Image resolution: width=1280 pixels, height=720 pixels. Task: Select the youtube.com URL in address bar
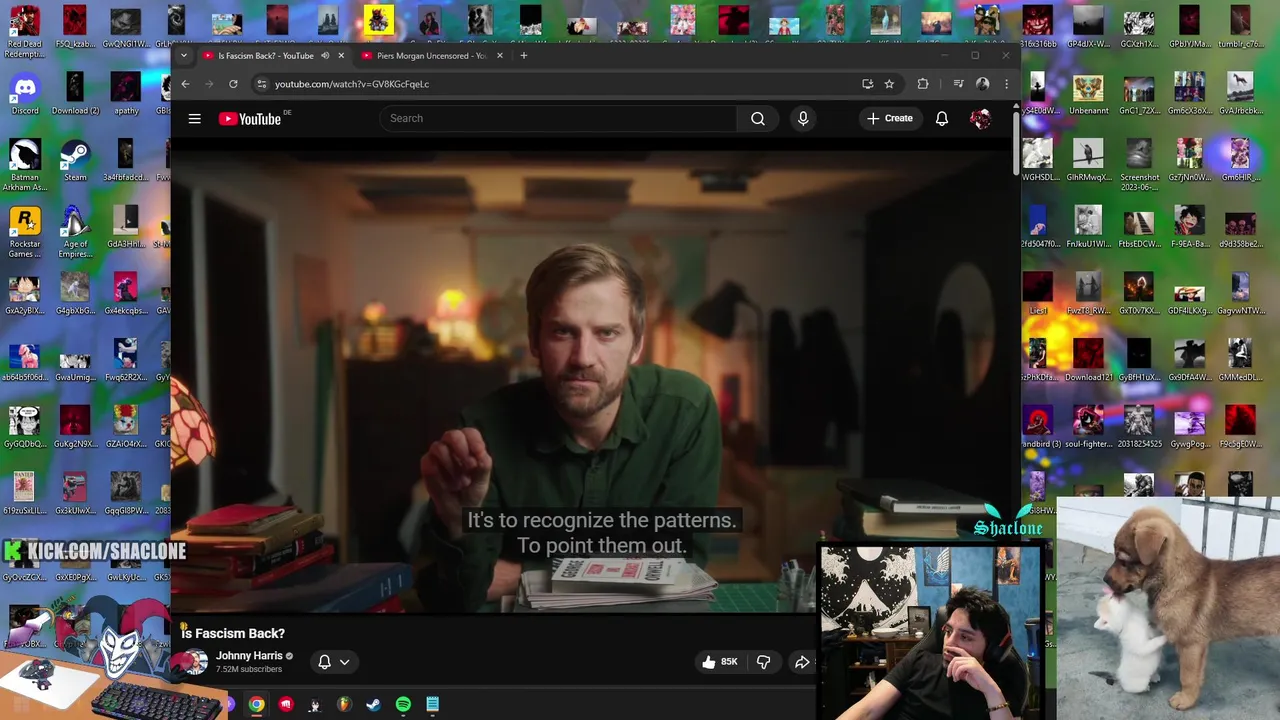[x=352, y=84]
